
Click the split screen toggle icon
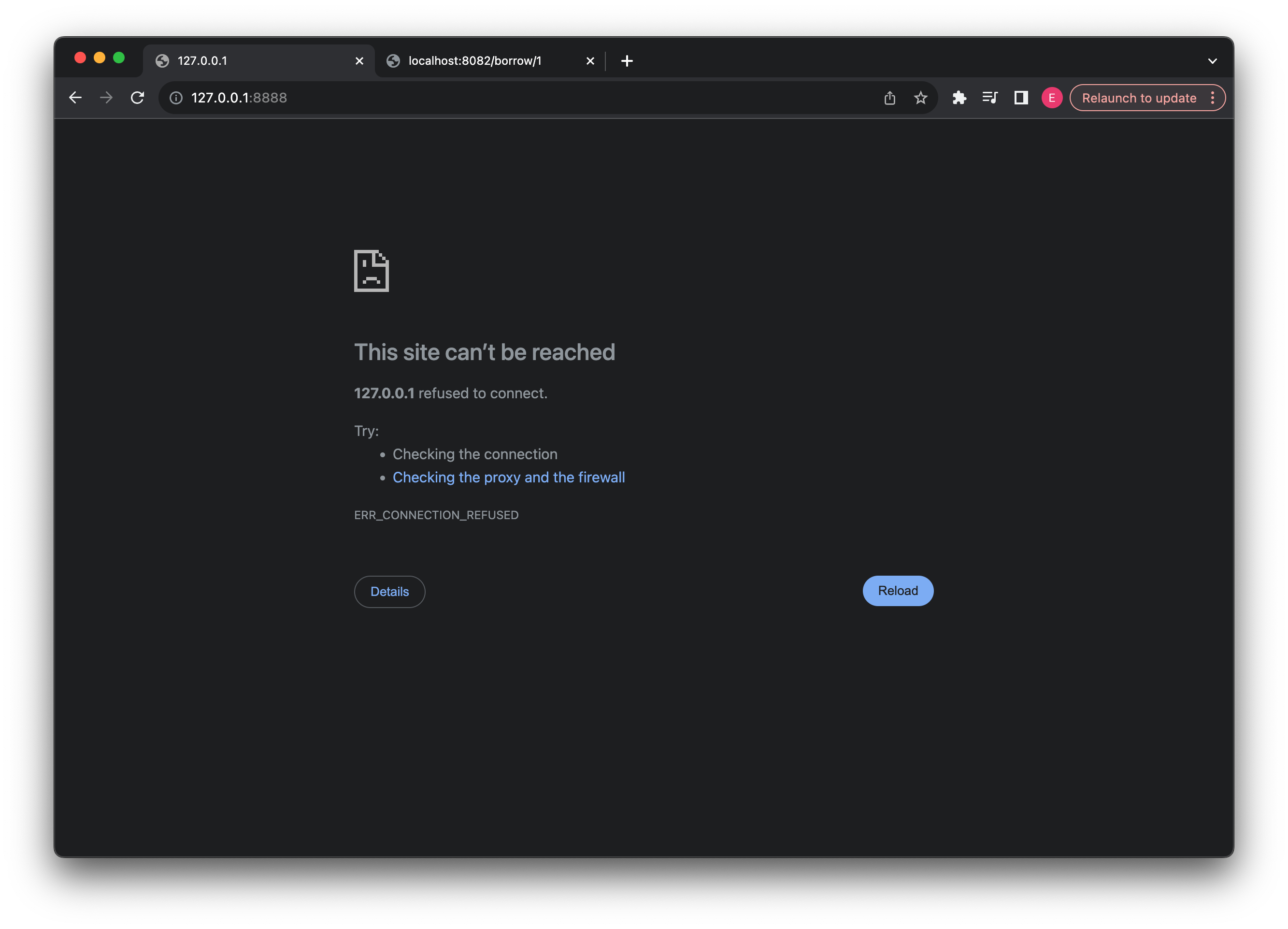click(x=1020, y=97)
